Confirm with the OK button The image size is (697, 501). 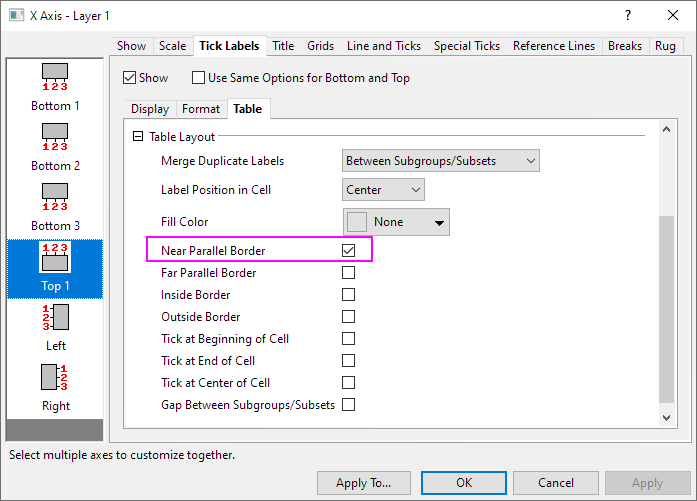[464, 483]
